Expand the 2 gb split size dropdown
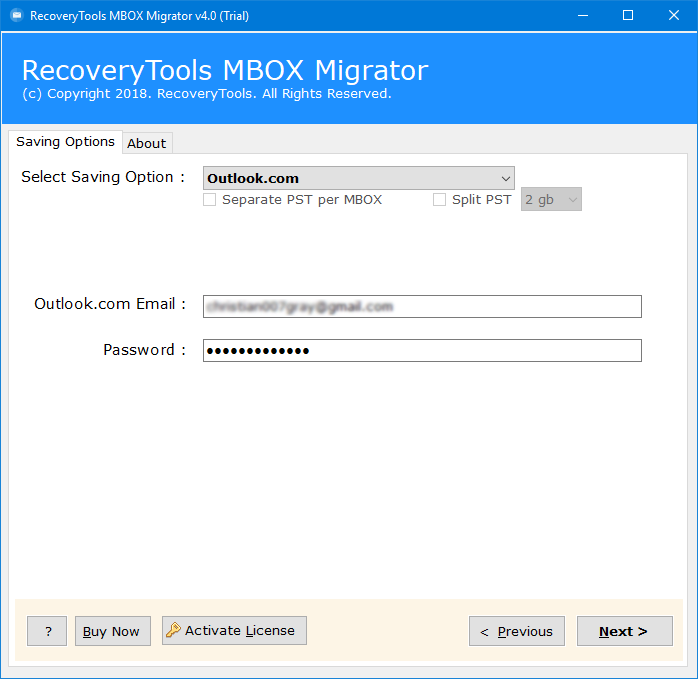The height and width of the screenshot is (679, 698). (551, 199)
